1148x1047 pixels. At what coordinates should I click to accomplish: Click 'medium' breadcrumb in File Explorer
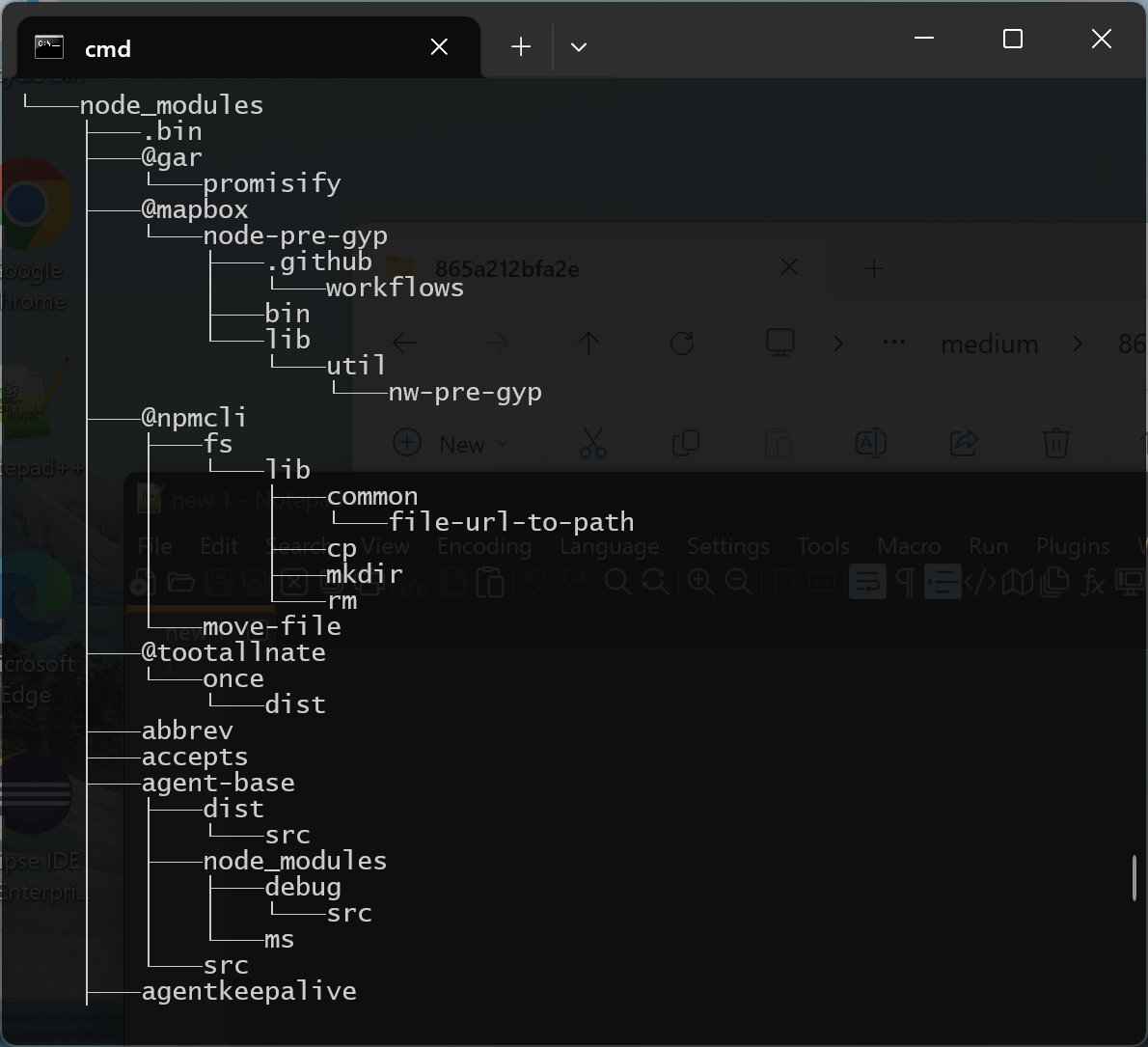pos(989,344)
